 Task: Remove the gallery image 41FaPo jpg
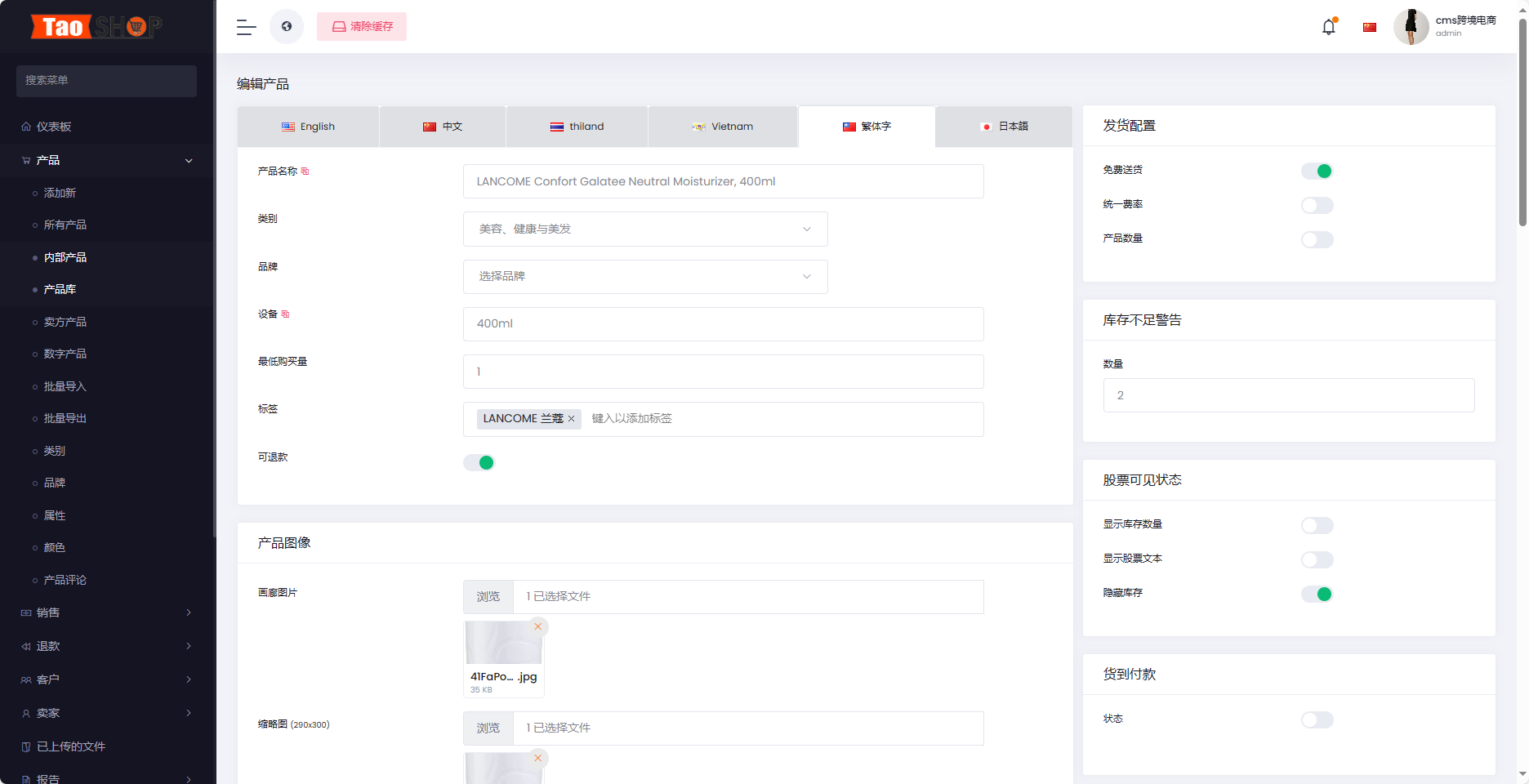537,626
